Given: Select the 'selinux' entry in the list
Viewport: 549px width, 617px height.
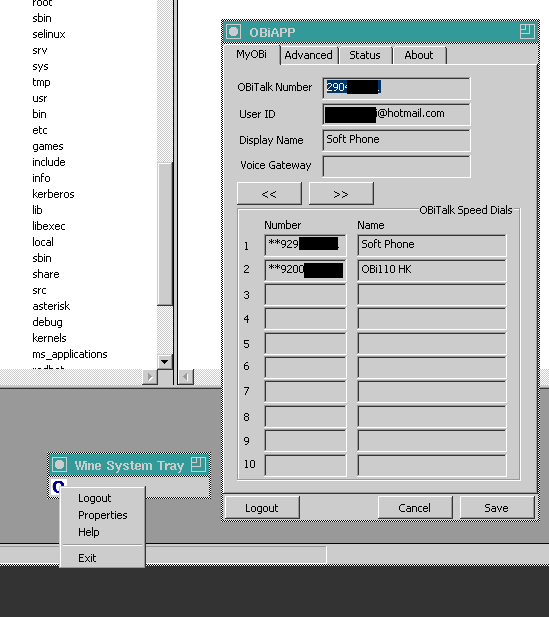Looking at the screenshot, I should [x=49, y=34].
